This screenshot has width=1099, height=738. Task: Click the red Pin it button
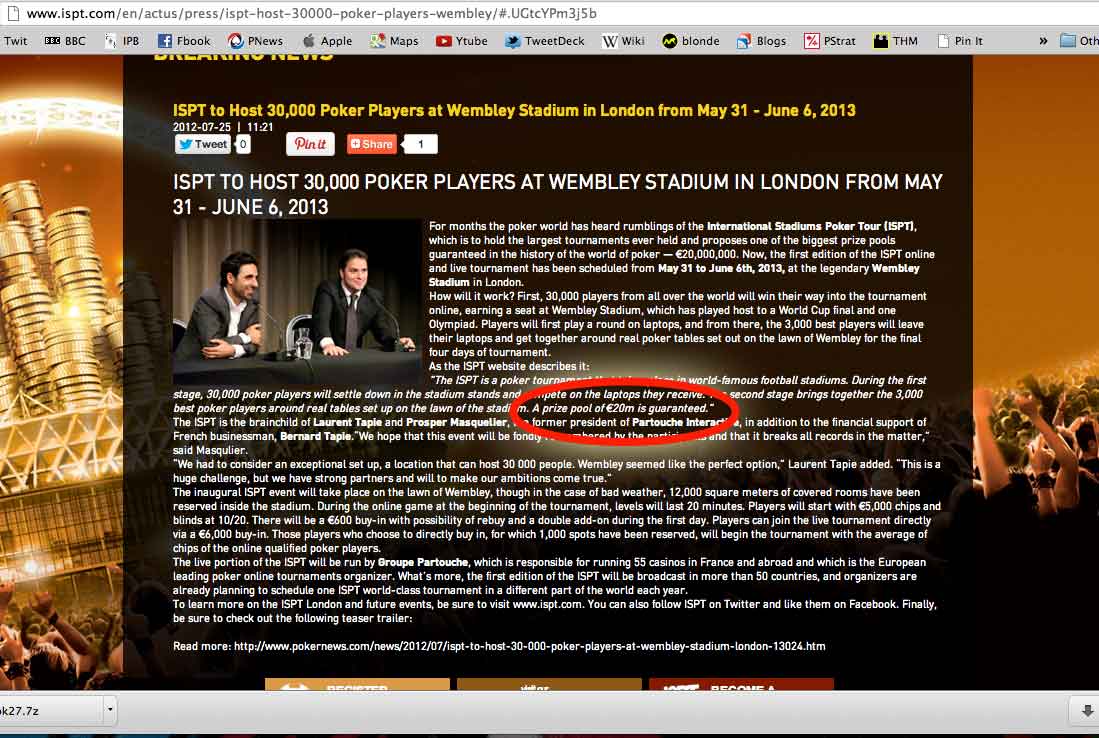point(310,144)
